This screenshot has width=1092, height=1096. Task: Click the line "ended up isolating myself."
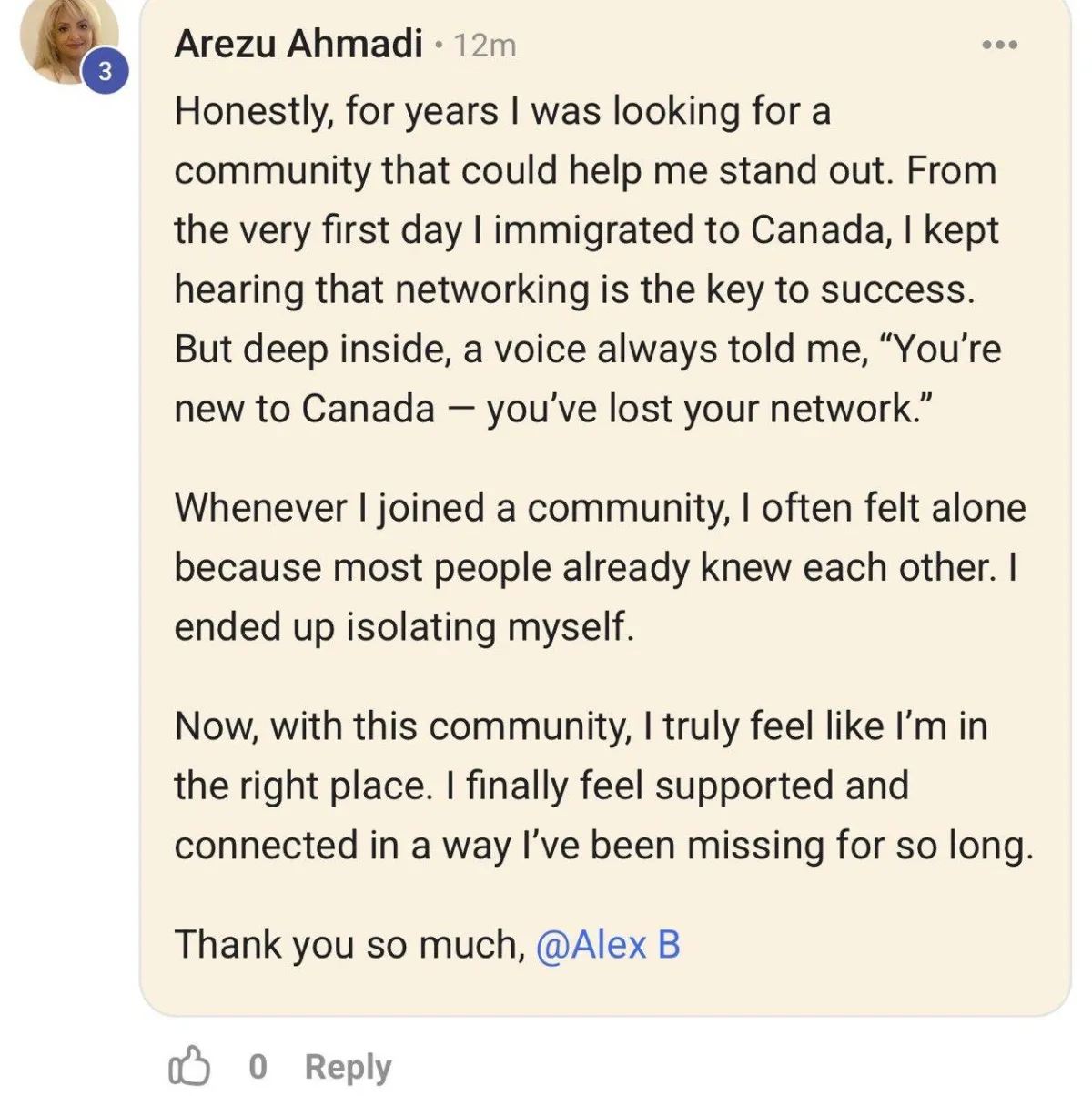click(403, 626)
